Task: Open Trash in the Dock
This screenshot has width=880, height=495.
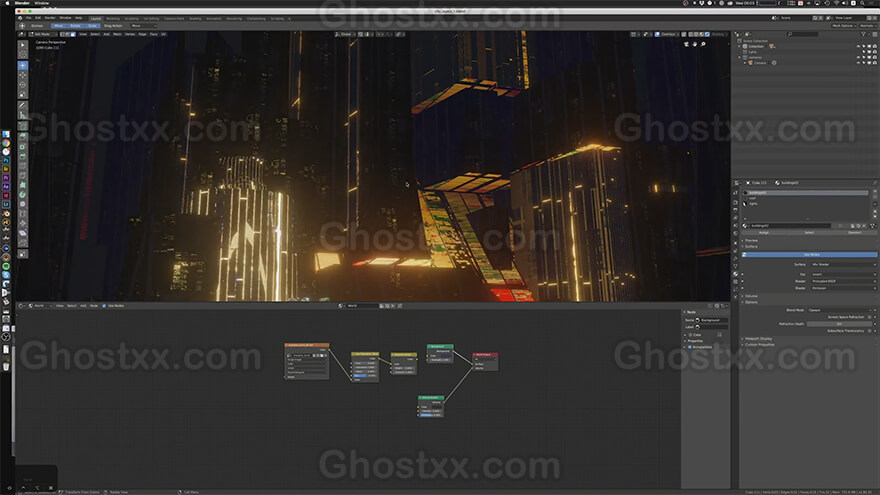Action: (x=6, y=366)
